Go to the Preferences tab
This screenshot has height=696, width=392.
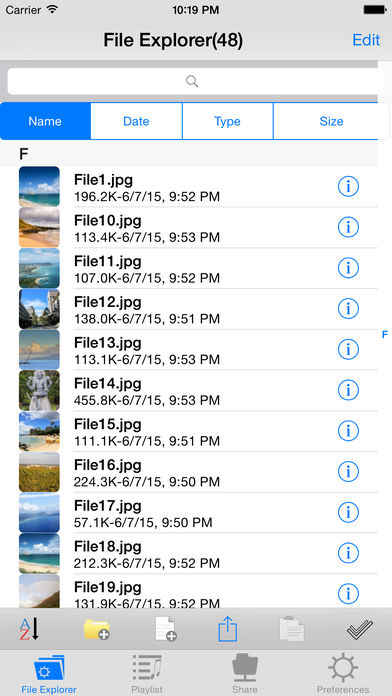[x=343, y=675]
